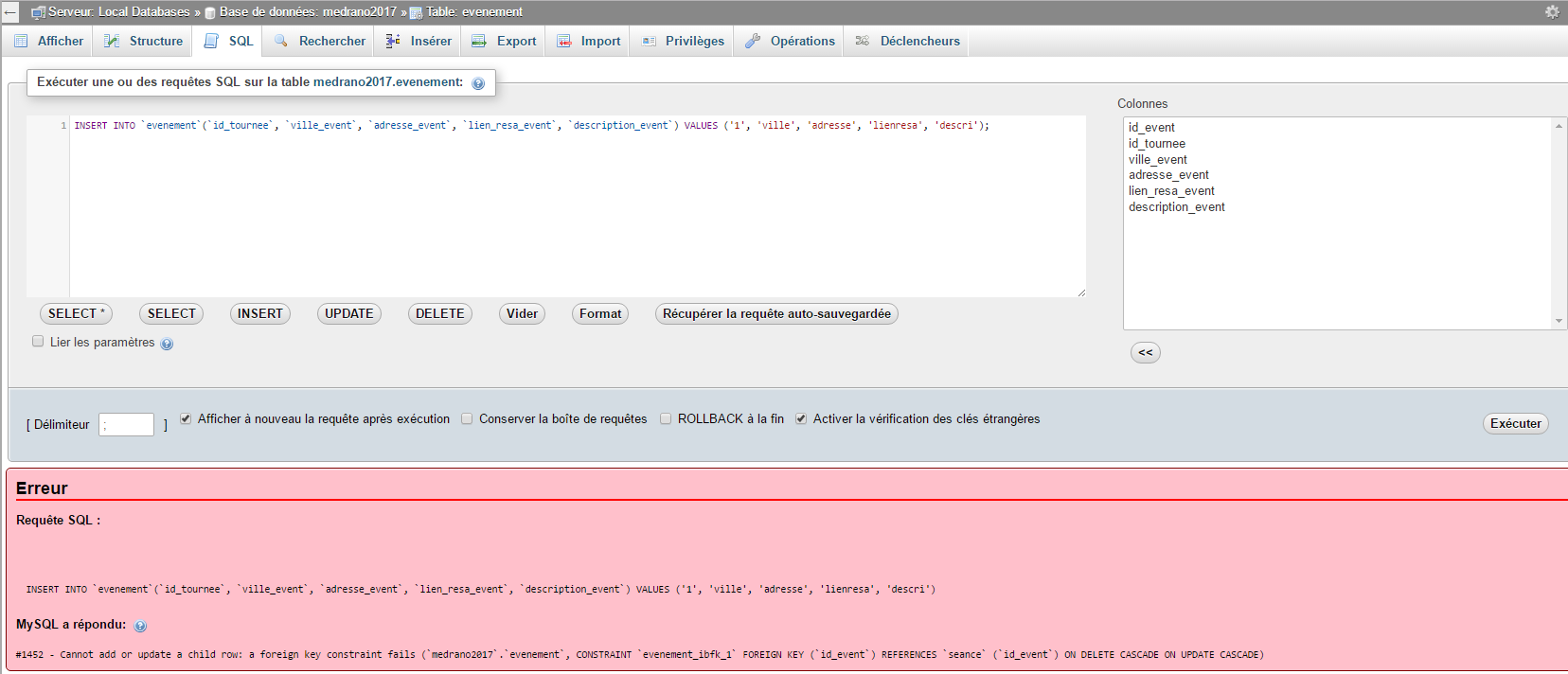Disable foreign key verification checkbox
The width and height of the screenshot is (1568, 674).
801,418
